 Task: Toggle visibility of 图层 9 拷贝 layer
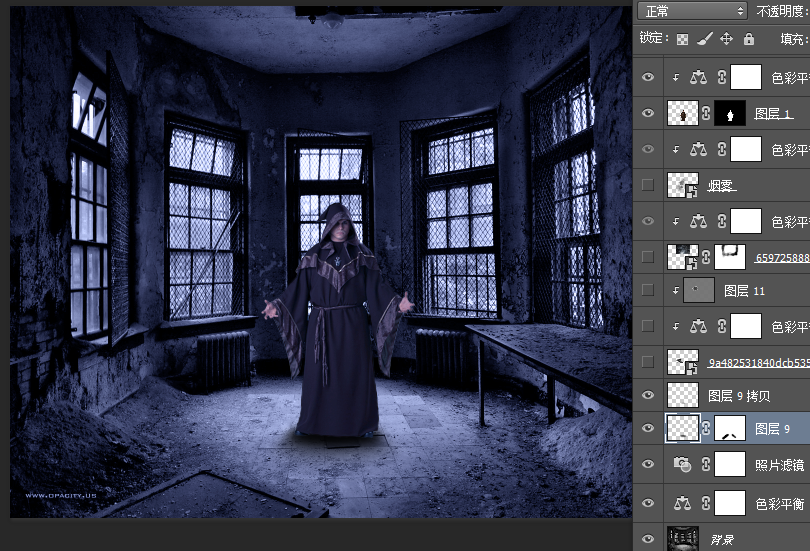[648, 395]
